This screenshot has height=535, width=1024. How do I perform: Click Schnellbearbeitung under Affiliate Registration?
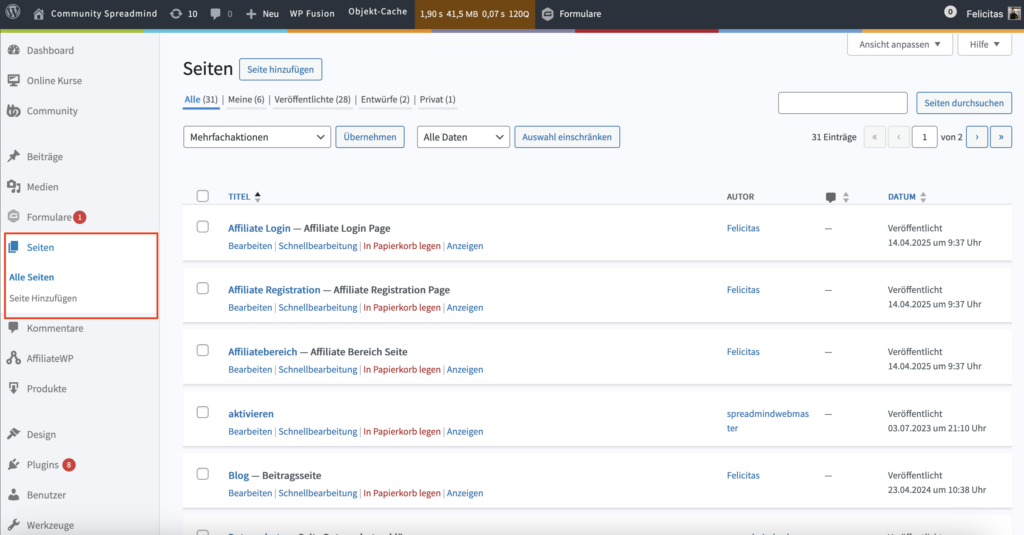(x=317, y=308)
